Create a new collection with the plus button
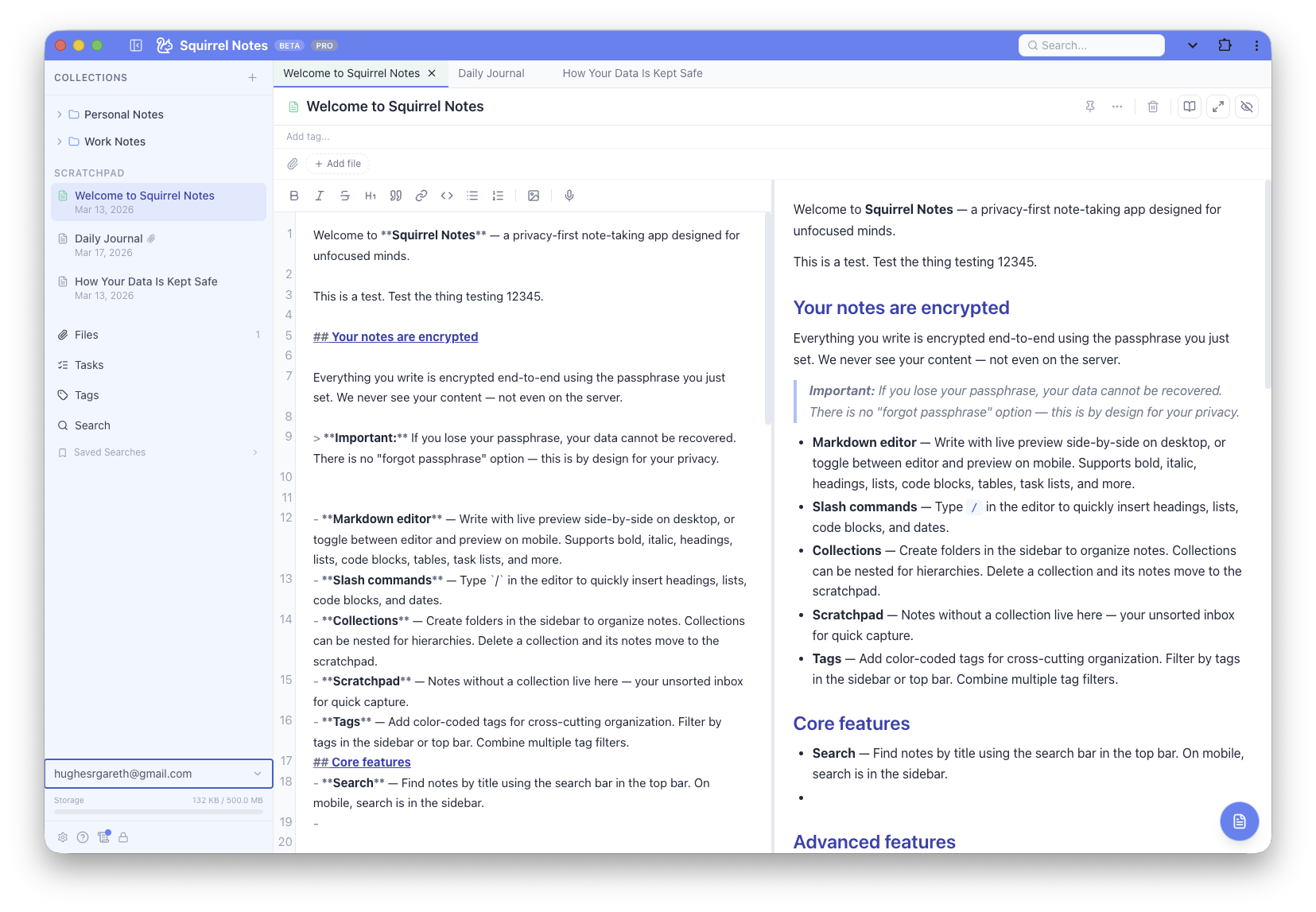 click(252, 77)
